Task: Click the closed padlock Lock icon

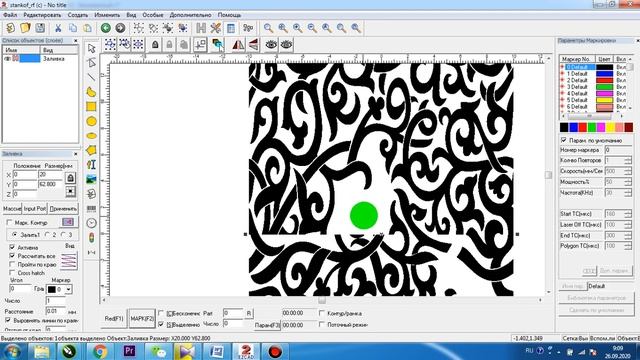Action: point(155,45)
